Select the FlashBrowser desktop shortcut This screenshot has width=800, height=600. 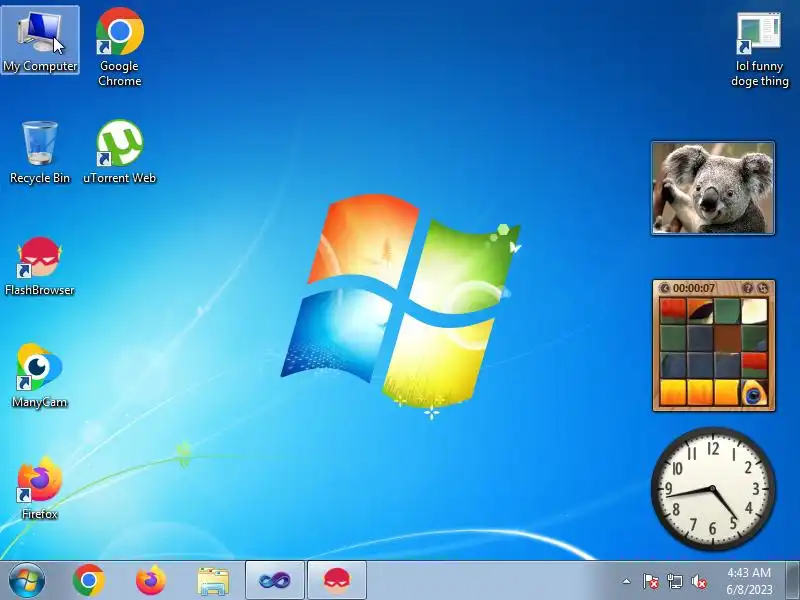click(40, 265)
